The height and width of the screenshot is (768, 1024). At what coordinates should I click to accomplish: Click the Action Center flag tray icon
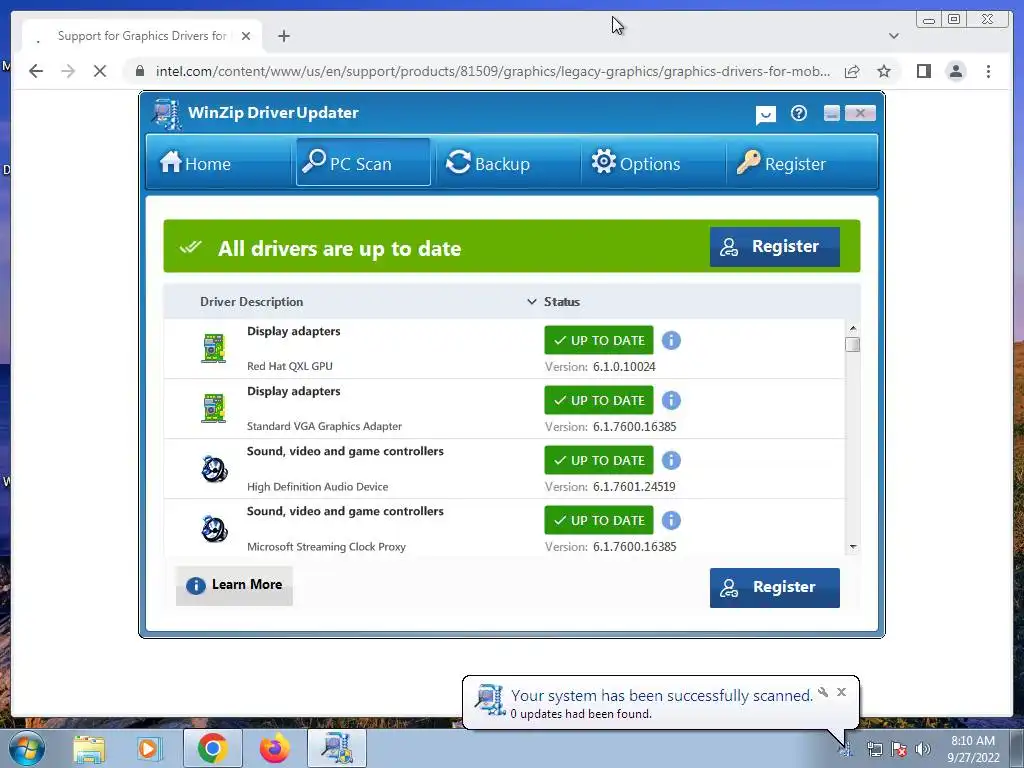click(x=899, y=749)
